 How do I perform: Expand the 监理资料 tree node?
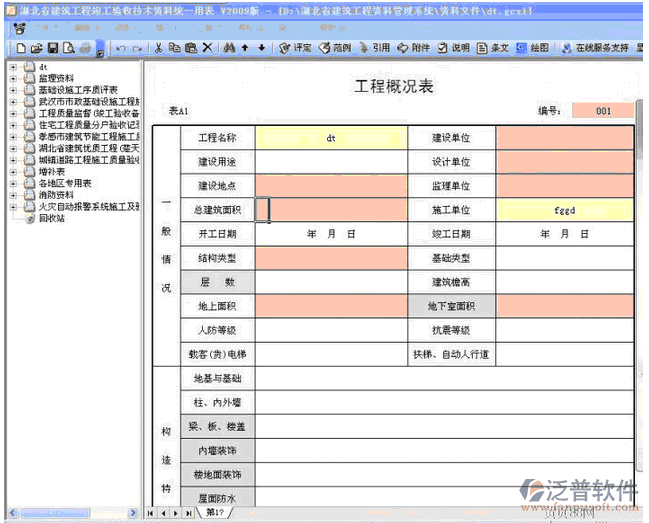[x=12, y=78]
